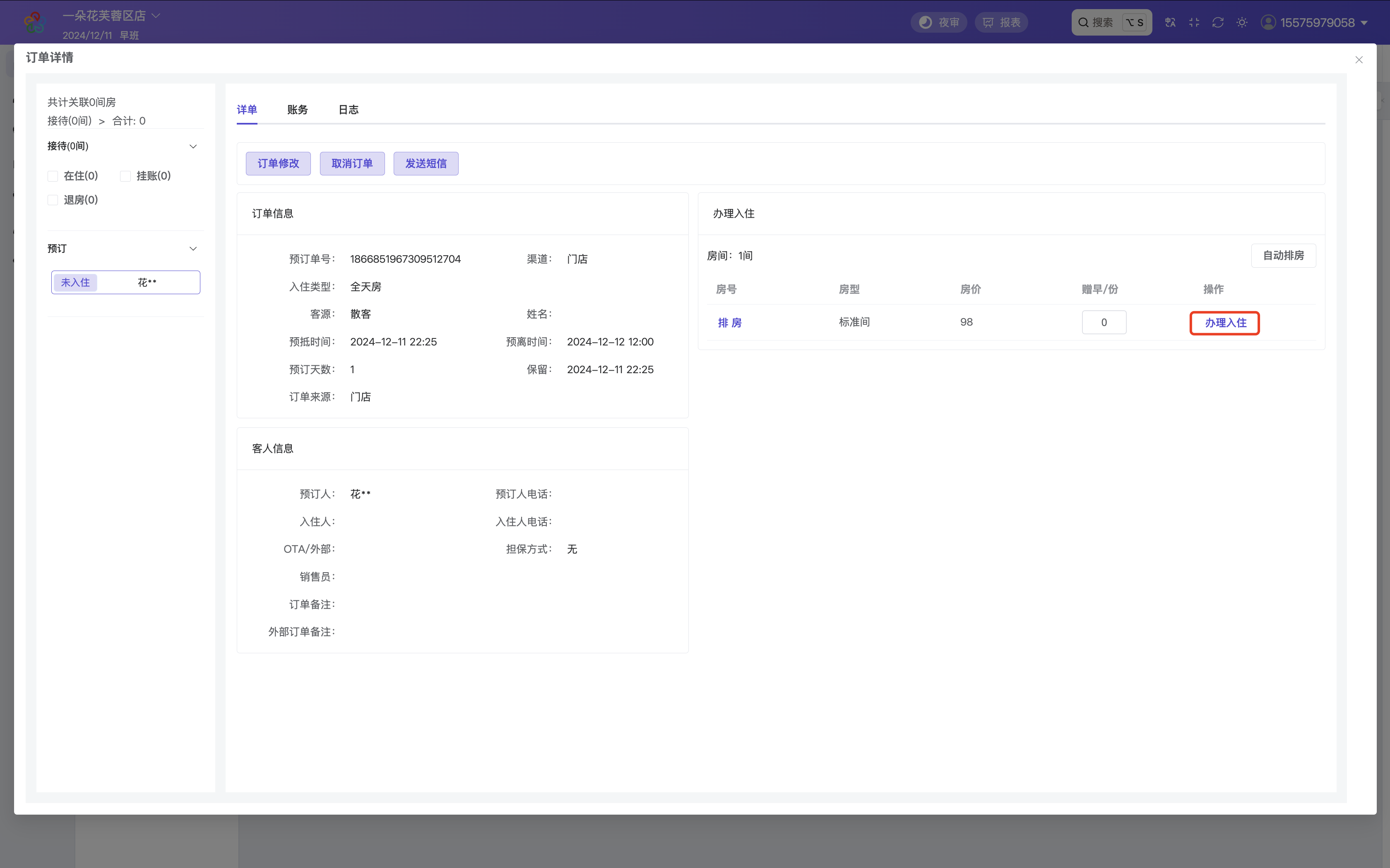Click the 发送短信 button
Image resolution: width=1390 pixels, height=868 pixels.
click(x=426, y=163)
